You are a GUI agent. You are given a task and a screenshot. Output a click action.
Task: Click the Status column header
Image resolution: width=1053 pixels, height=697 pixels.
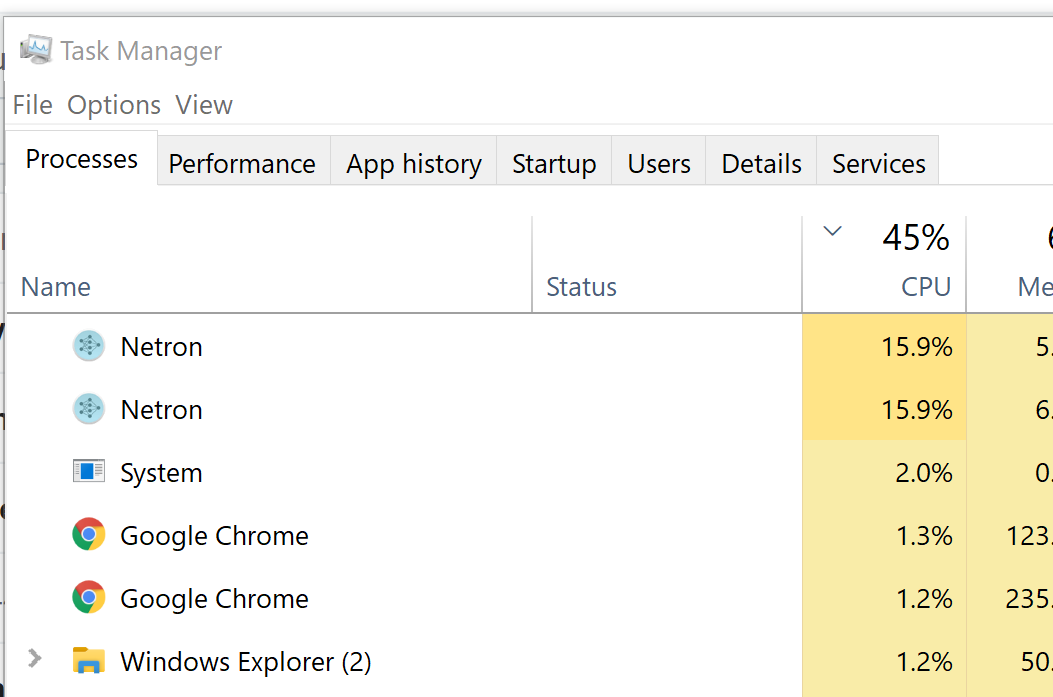tap(581, 286)
